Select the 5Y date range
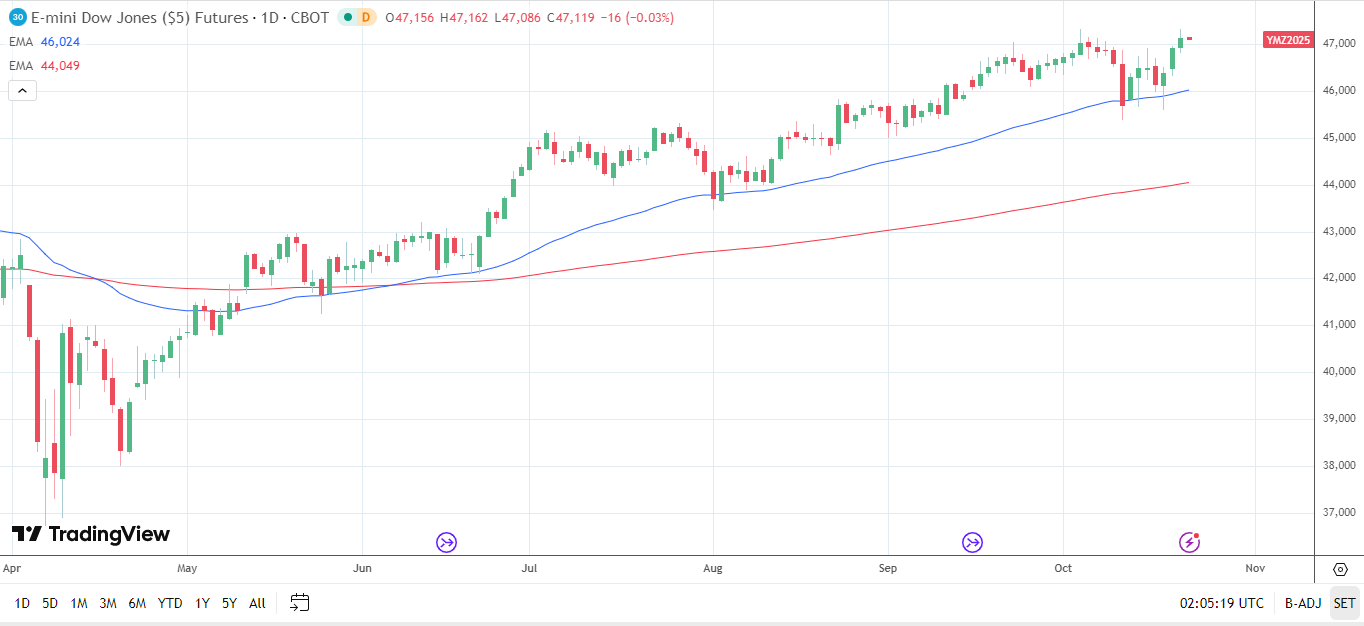The width and height of the screenshot is (1364, 626). pyautogui.click(x=230, y=603)
